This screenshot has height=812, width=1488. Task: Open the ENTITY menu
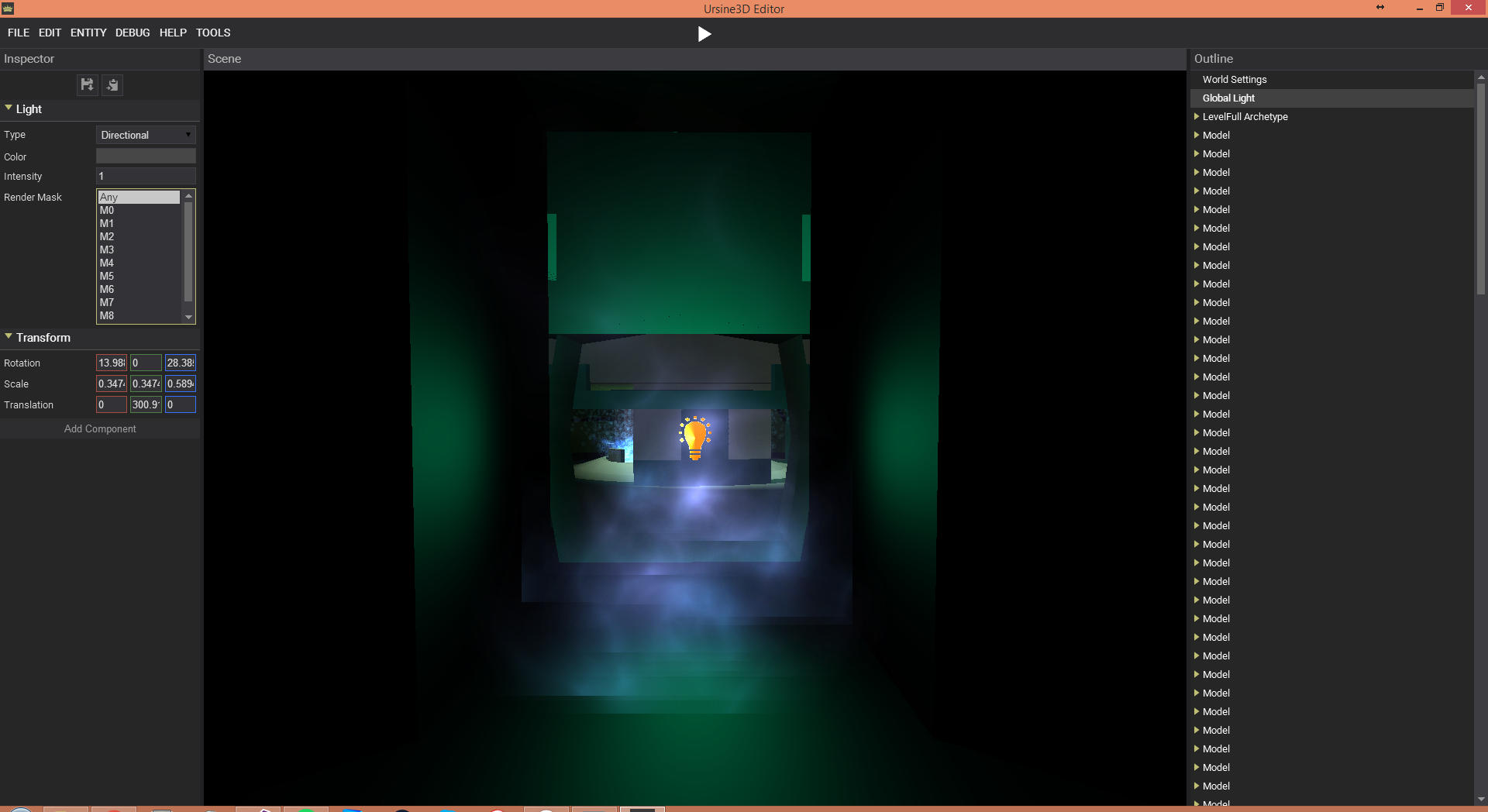[88, 33]
